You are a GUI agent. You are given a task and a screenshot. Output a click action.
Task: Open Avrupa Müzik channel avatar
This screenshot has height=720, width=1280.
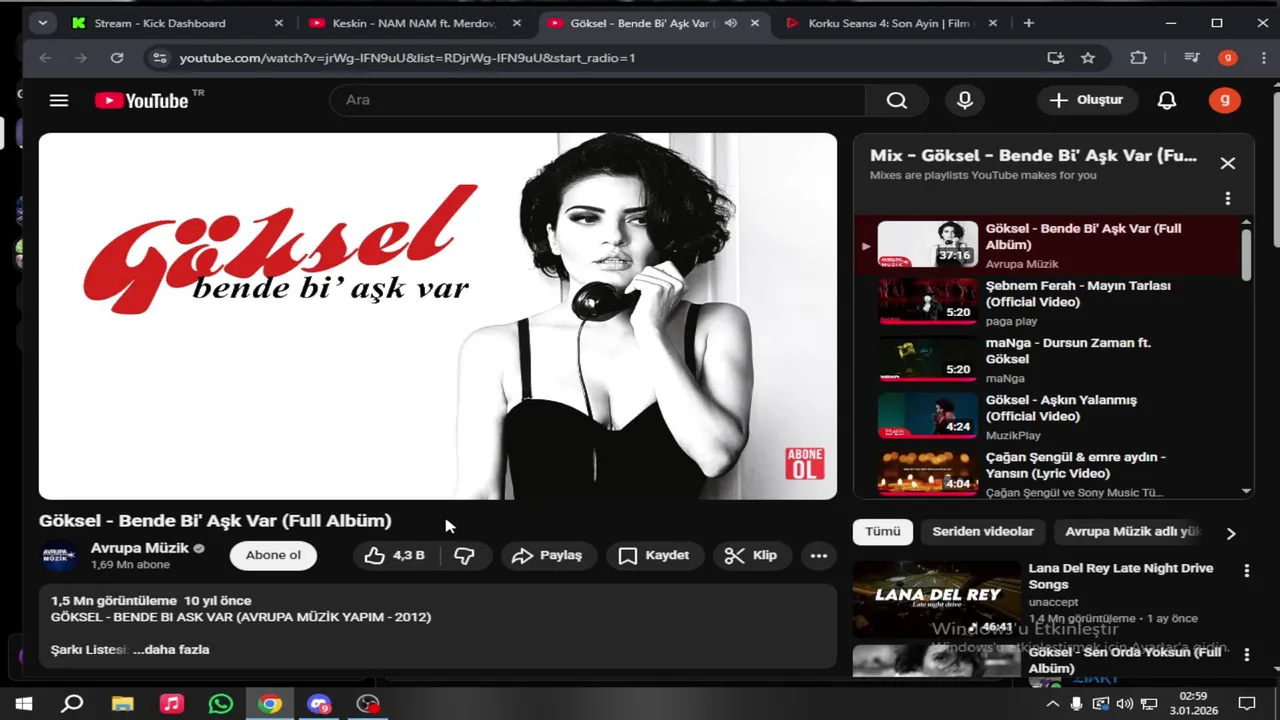pyautogui.click(x=60, y=556)
